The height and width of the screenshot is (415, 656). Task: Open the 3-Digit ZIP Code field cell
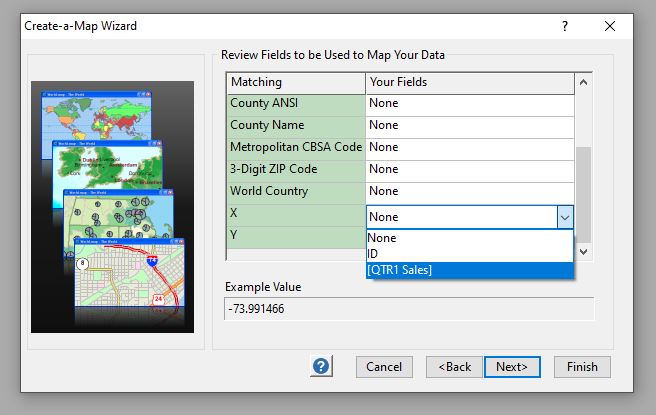click(x=469, y=169)
